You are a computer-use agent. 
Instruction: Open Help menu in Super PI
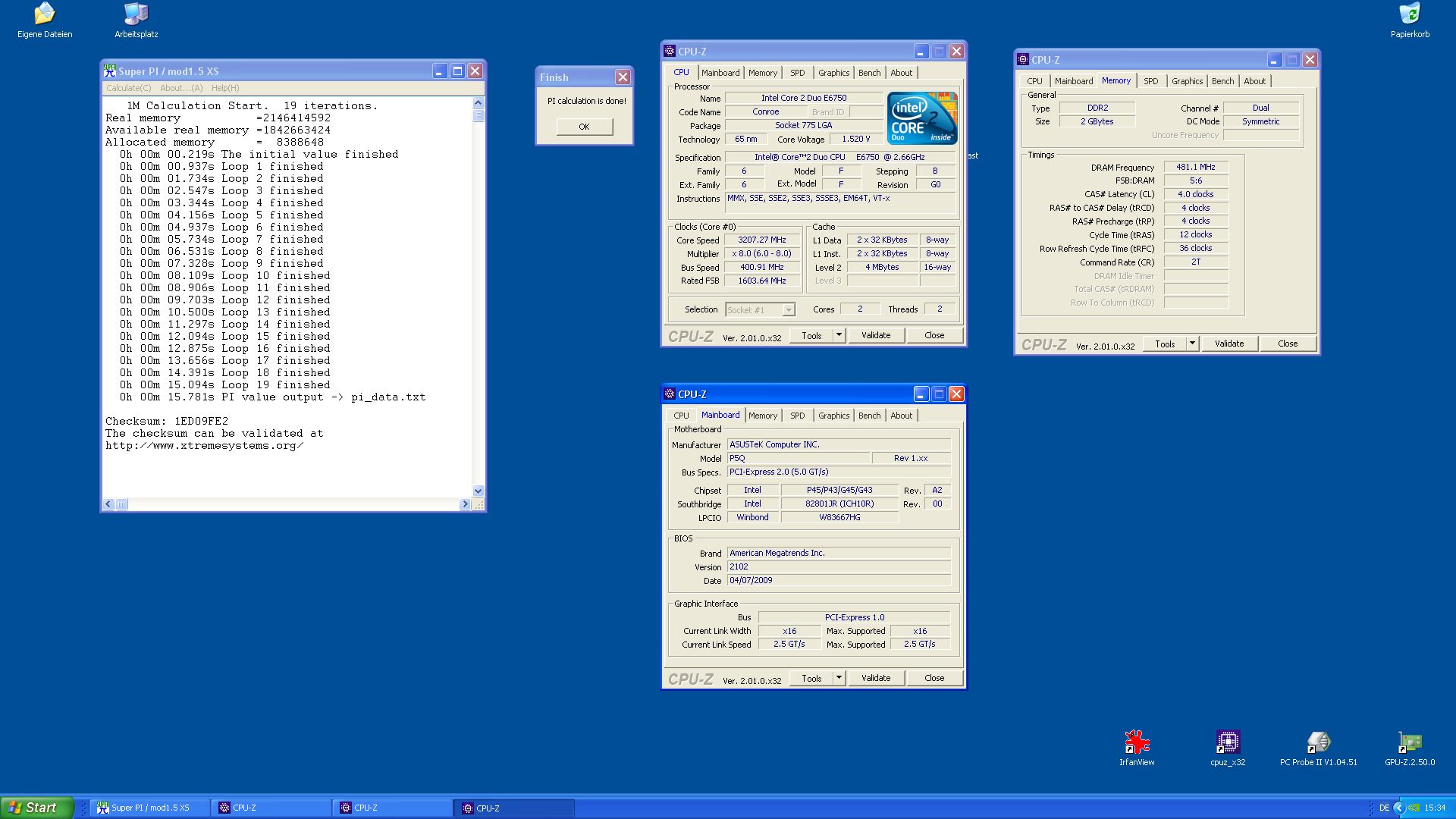(225, 88)
